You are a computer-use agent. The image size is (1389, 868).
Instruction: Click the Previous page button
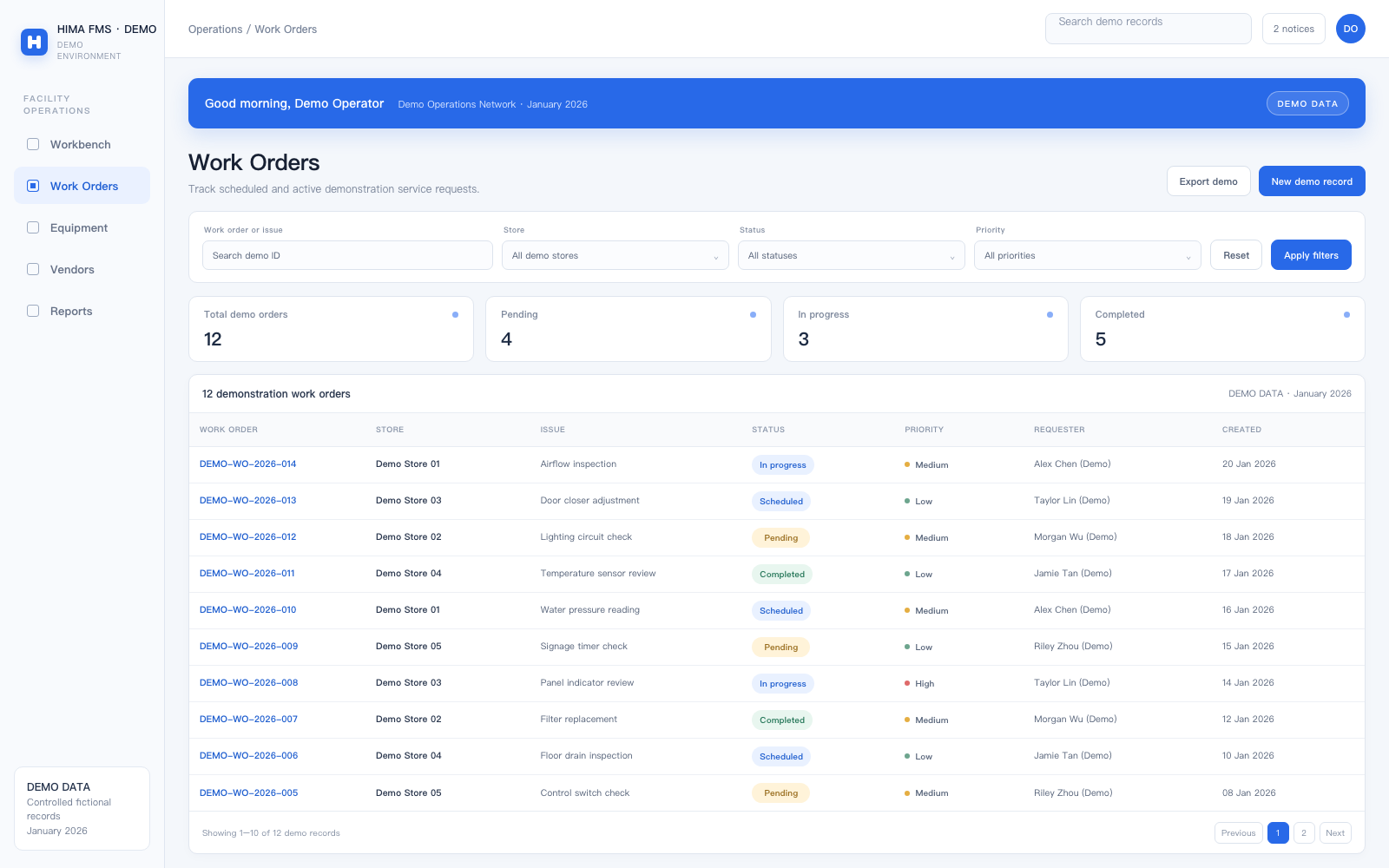click(x=1238, y=833)
